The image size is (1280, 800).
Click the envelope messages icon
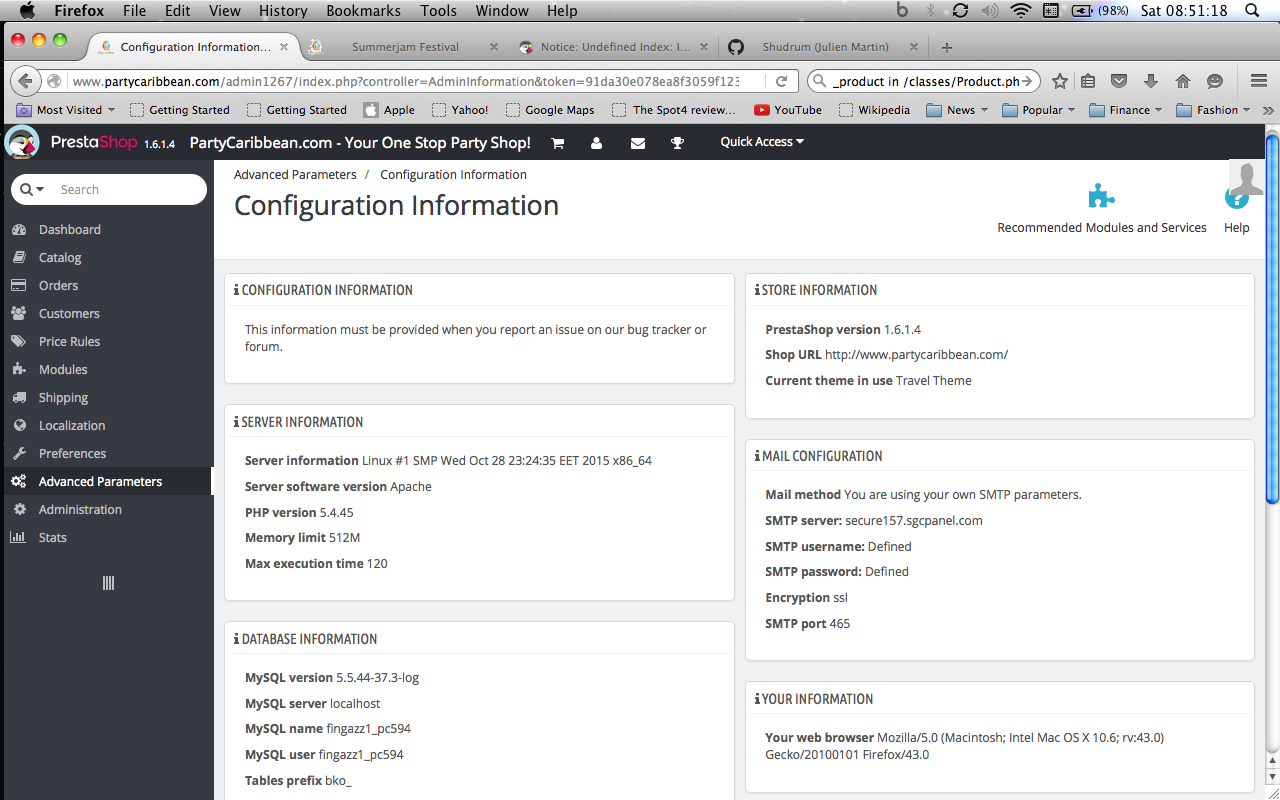(x=638, y=143)
